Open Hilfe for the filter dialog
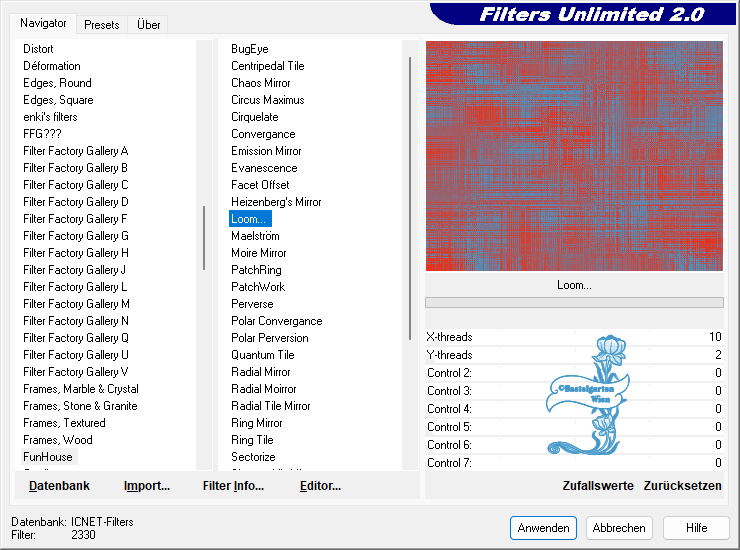The image size is (740, 550). pyautogui.click(x=696, y=528)
